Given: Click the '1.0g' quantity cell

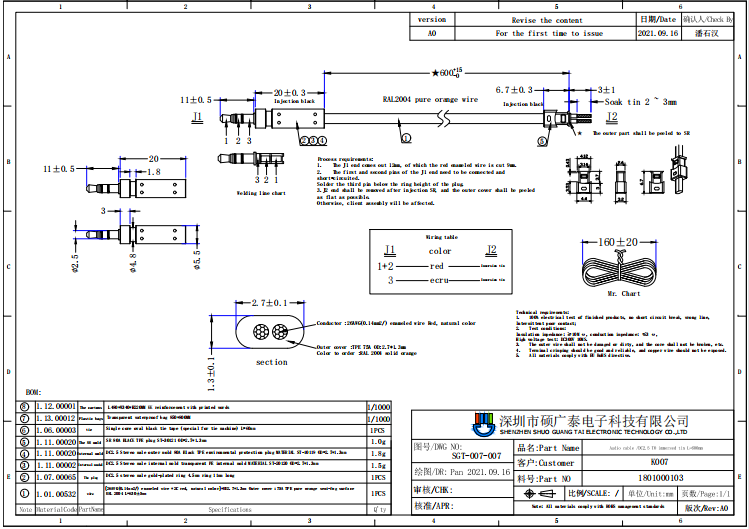Looking at the screenshot, I should coord(378,442).
